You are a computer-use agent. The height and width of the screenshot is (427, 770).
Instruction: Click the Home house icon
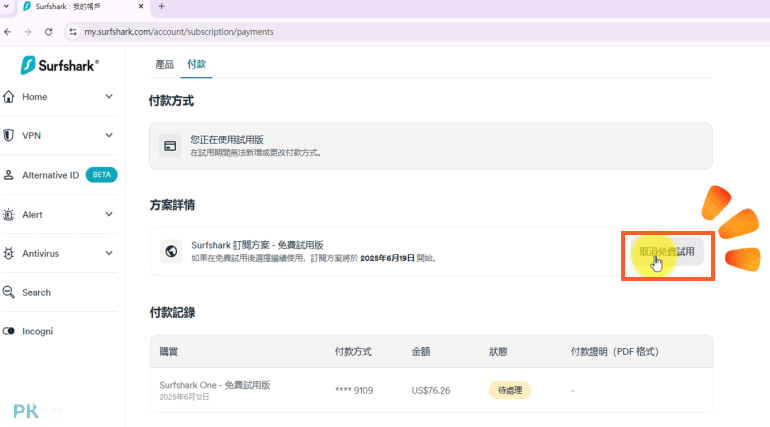pos(9,97)
